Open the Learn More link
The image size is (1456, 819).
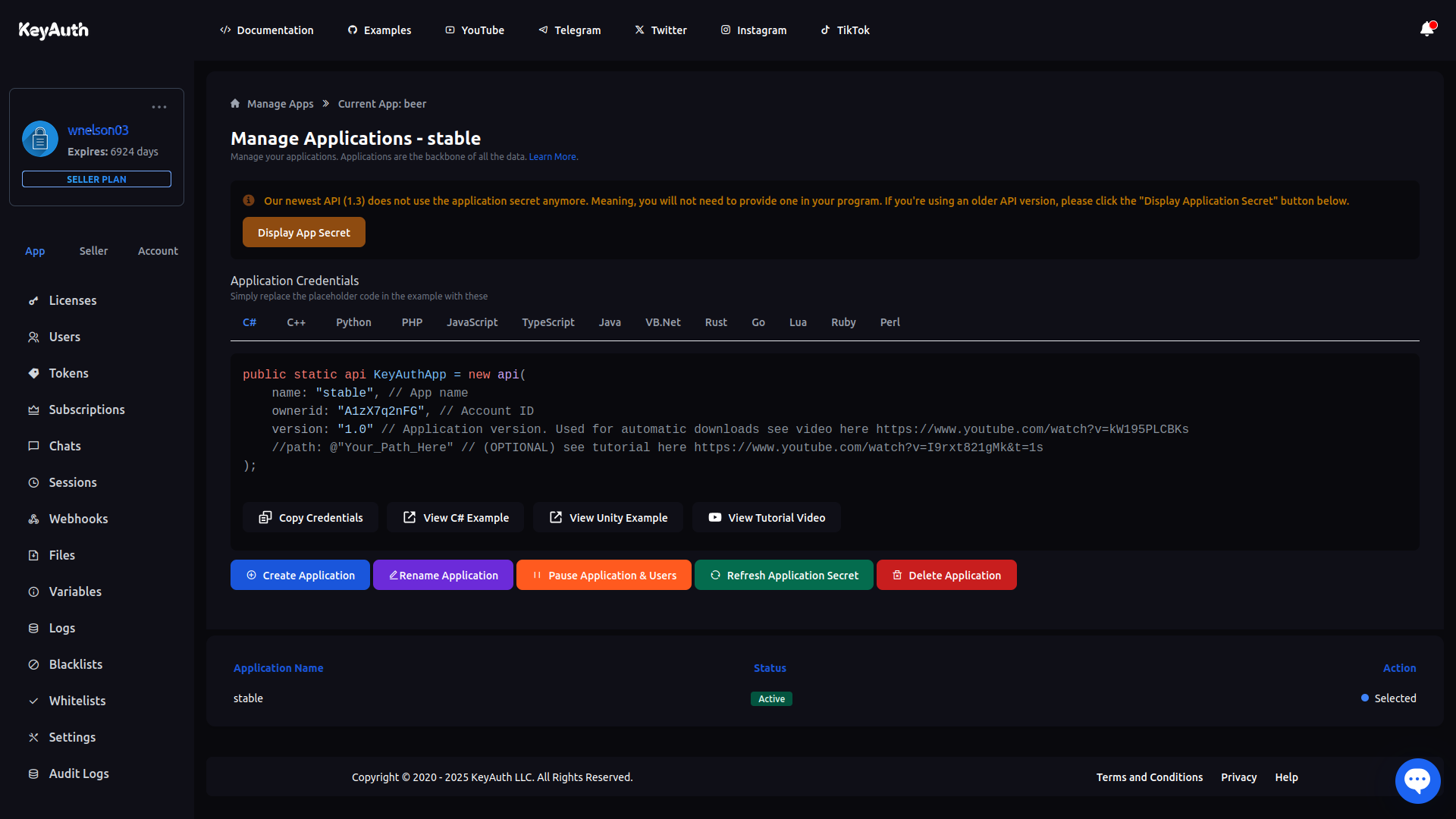point(552,156)
